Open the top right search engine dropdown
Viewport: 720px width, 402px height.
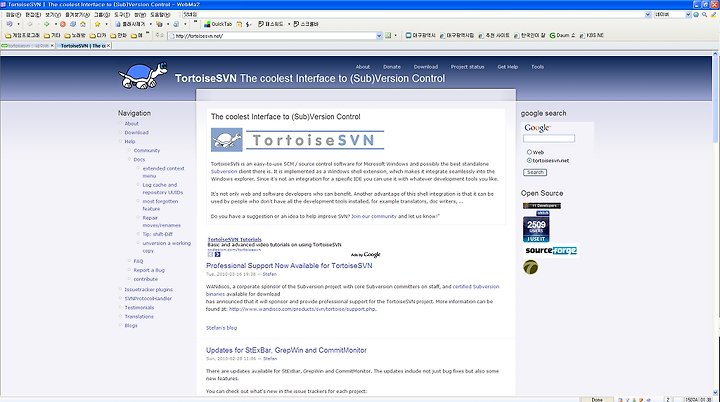(x=688, y=15)
